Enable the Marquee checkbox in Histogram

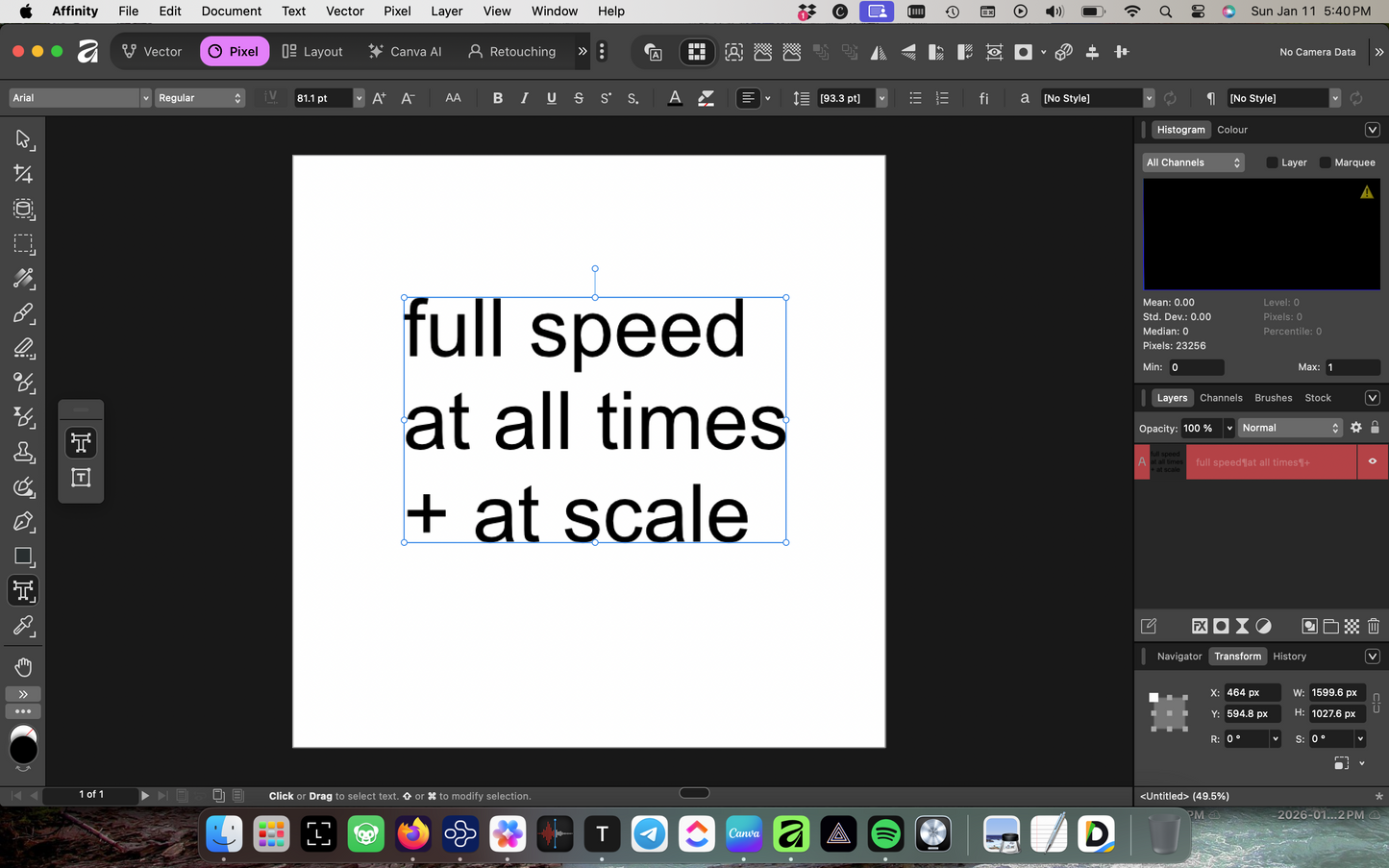click(x=1326, y=162)
